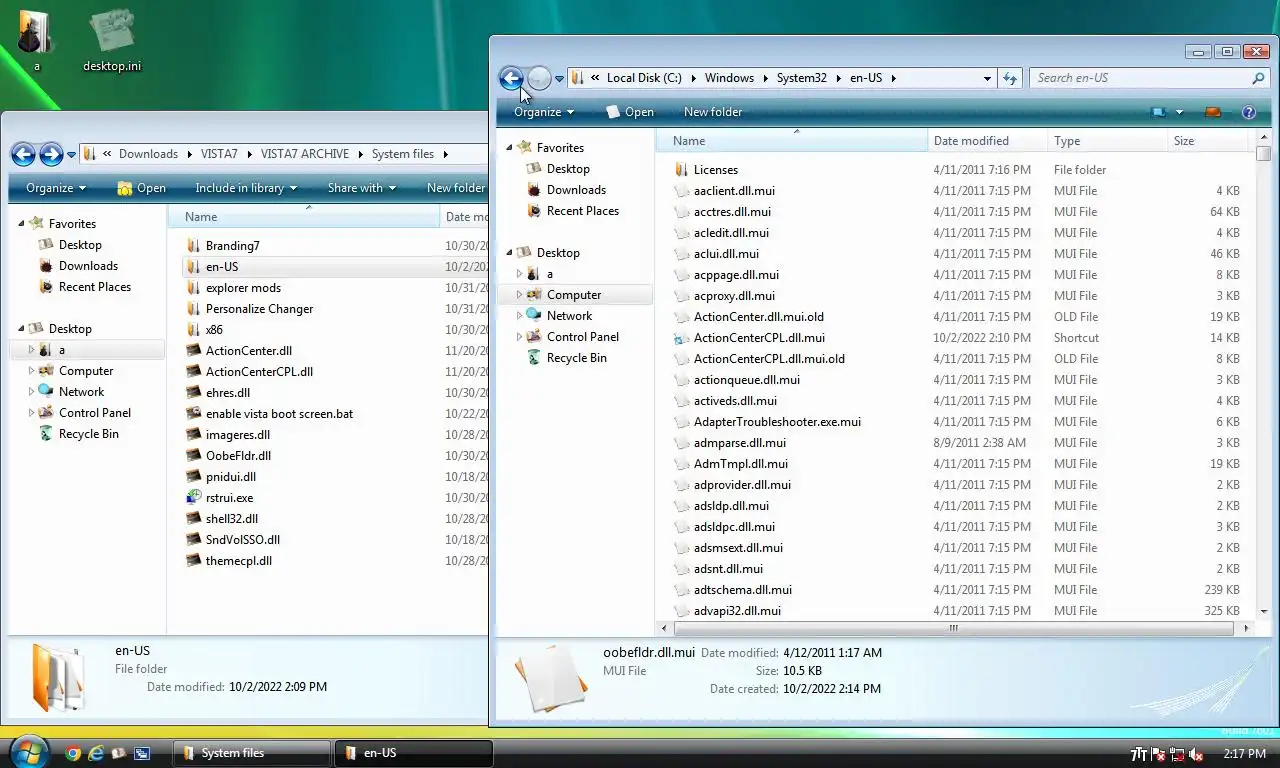
Task: Click New folder in en-US toolbar
Action: click(713, 112)
